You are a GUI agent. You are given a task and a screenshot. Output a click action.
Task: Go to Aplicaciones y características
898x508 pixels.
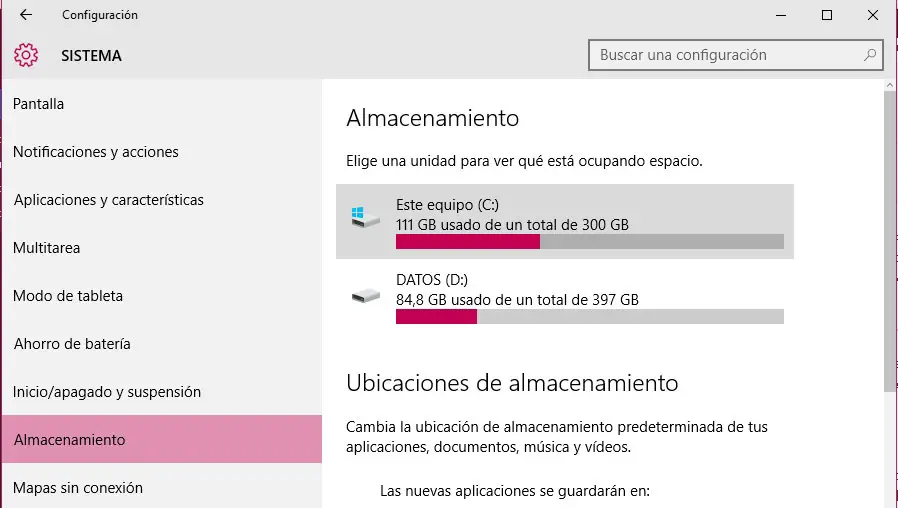coord(109,200)
